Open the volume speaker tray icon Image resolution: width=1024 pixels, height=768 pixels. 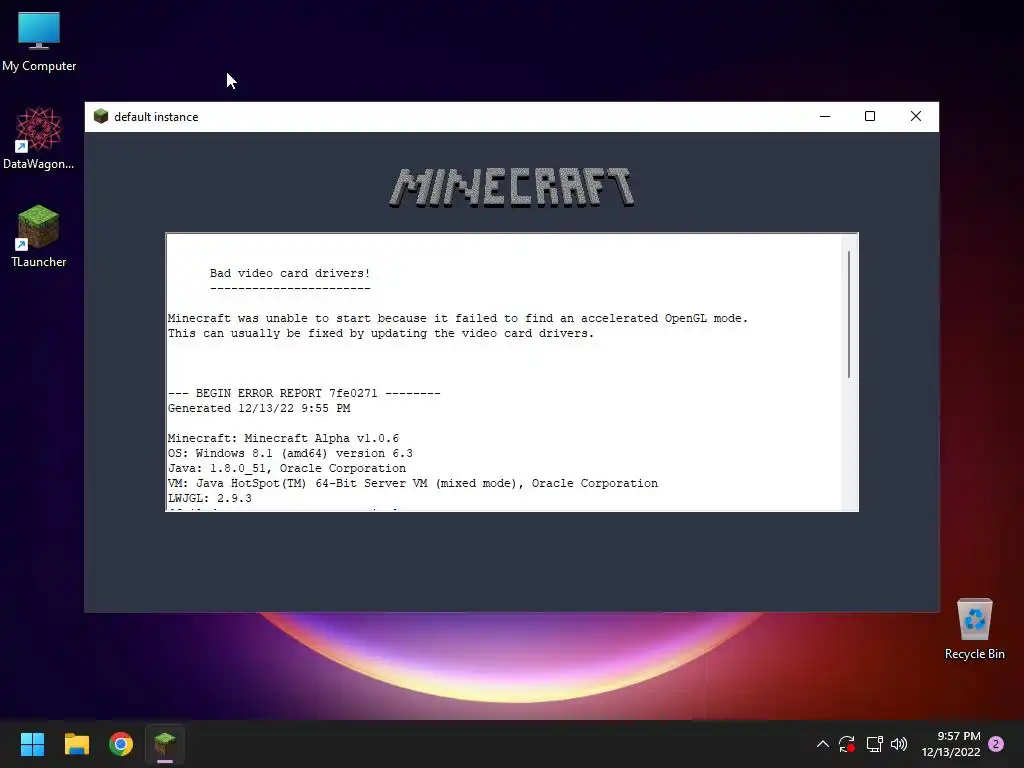click(899, 744)
